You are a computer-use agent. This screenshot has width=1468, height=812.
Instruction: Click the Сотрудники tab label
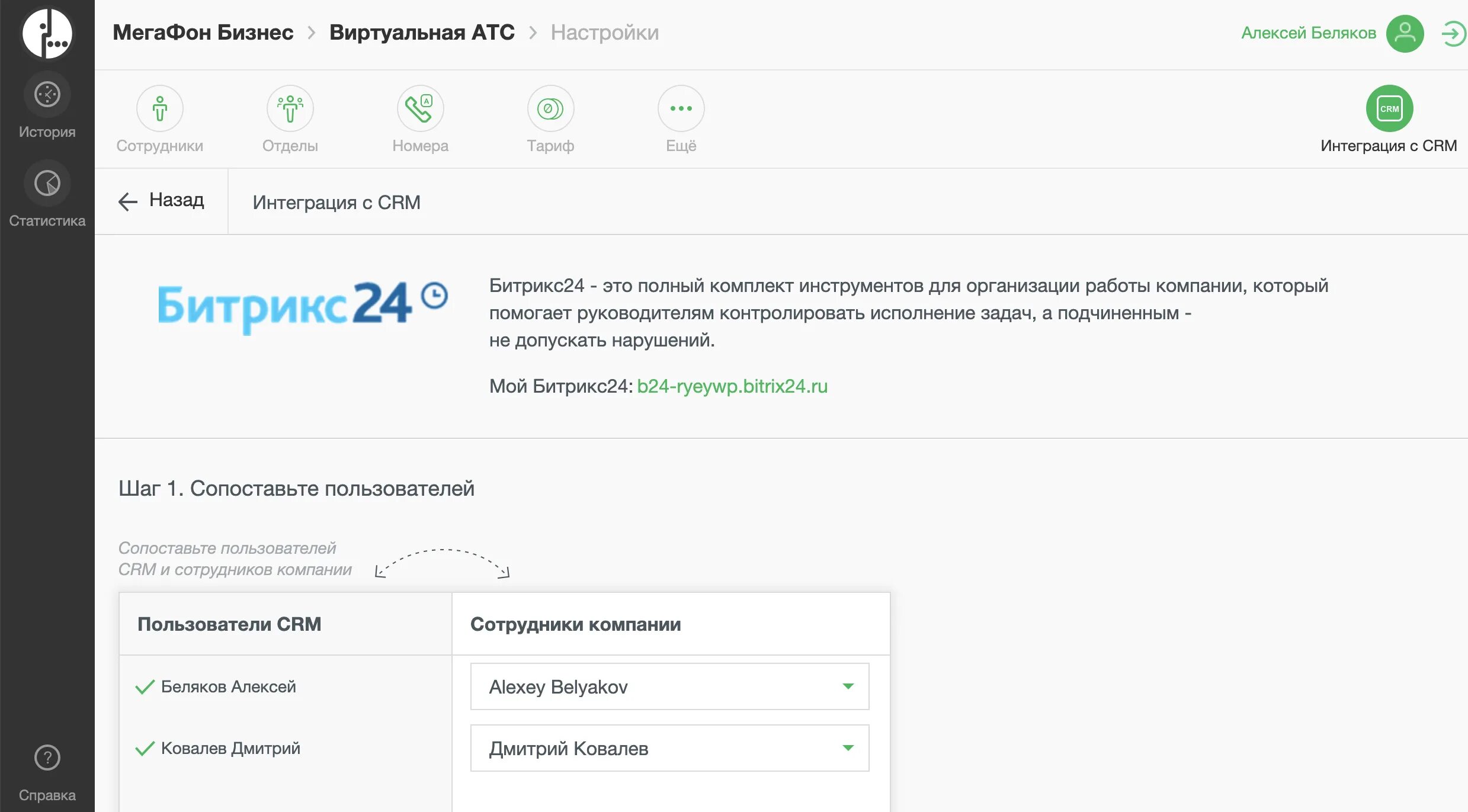[160, 146]
